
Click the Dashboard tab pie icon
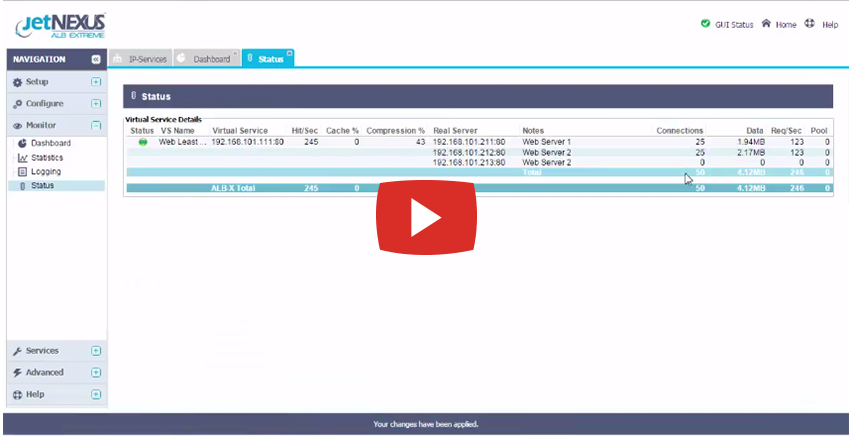(x=182, y=58)
